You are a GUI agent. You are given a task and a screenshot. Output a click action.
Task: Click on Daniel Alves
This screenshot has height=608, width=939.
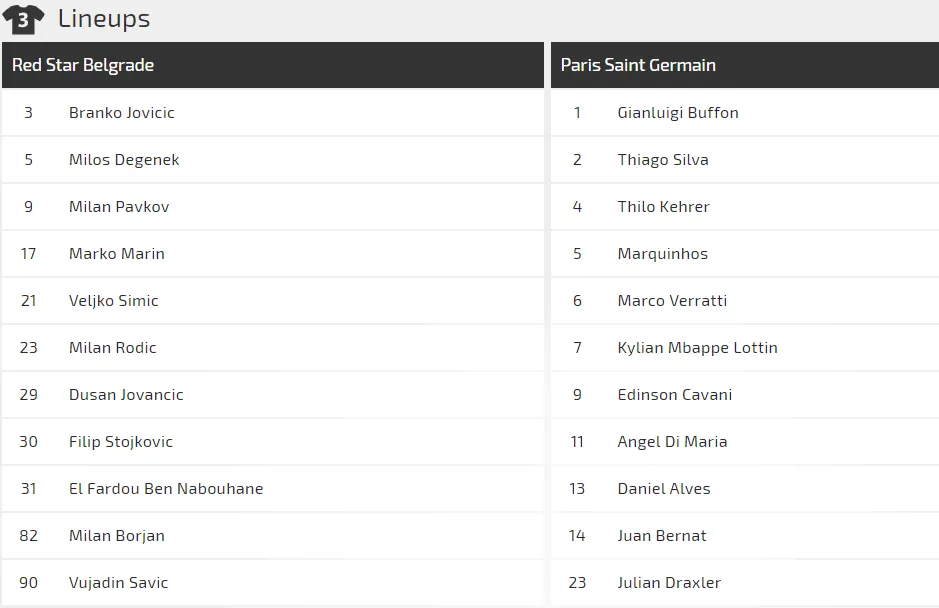point(664,489)
